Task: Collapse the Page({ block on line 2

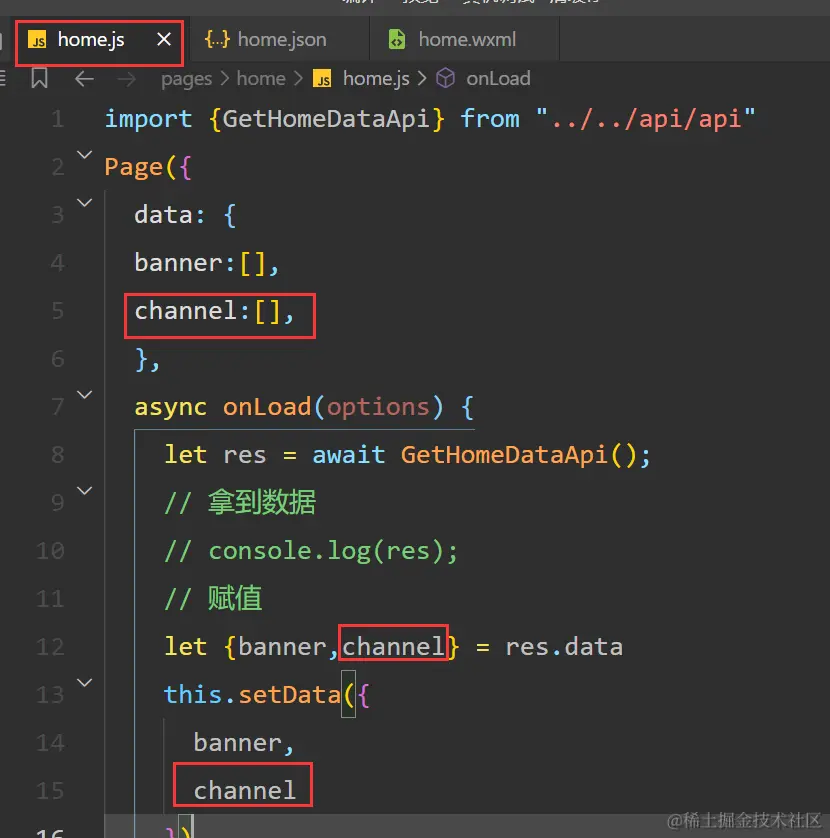Action: coord(84,155)
